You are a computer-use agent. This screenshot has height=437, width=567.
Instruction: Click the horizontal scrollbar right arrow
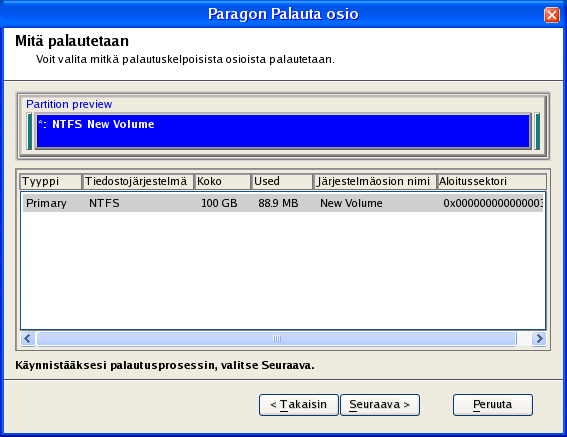pyautogui.click(x=539, y=339)
